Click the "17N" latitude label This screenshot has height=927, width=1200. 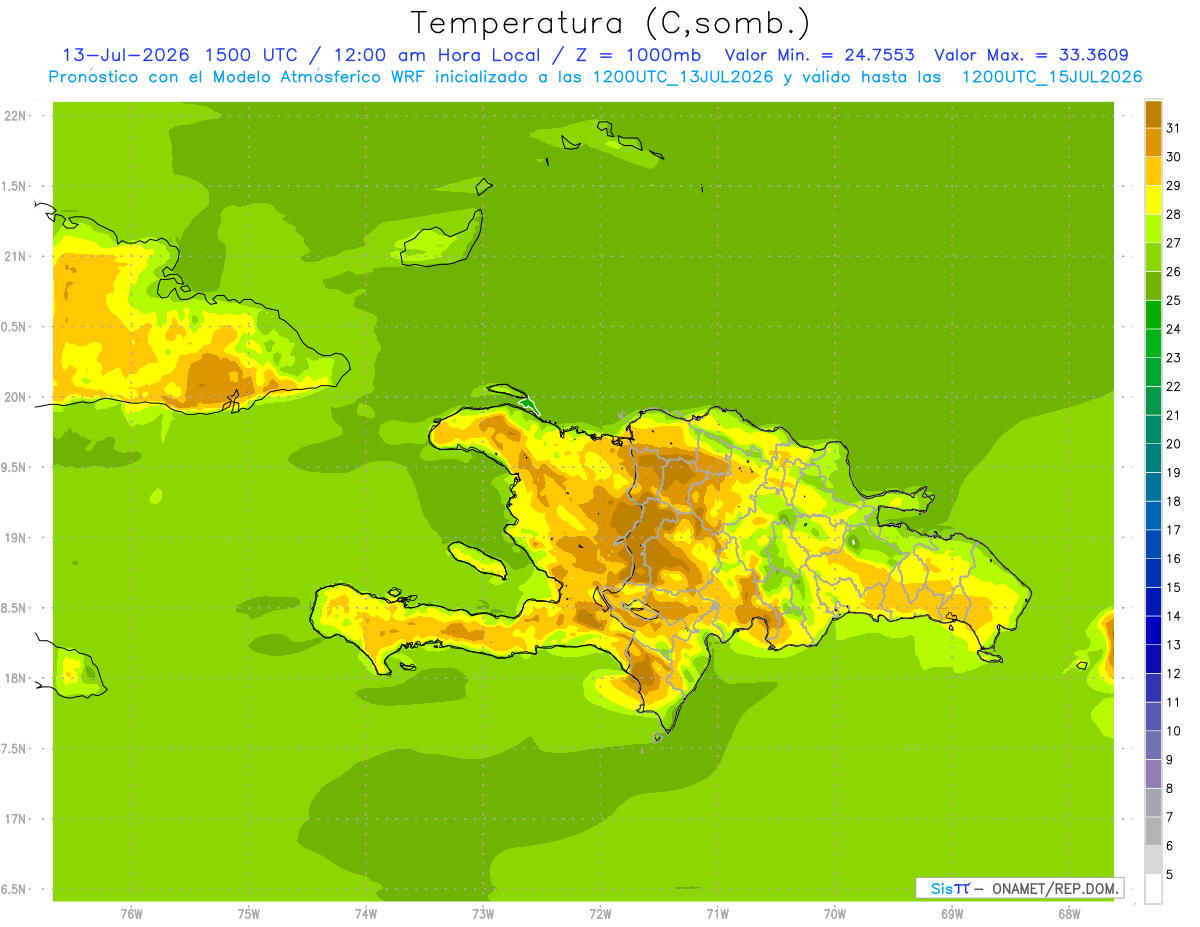click(x=15, y=819)
